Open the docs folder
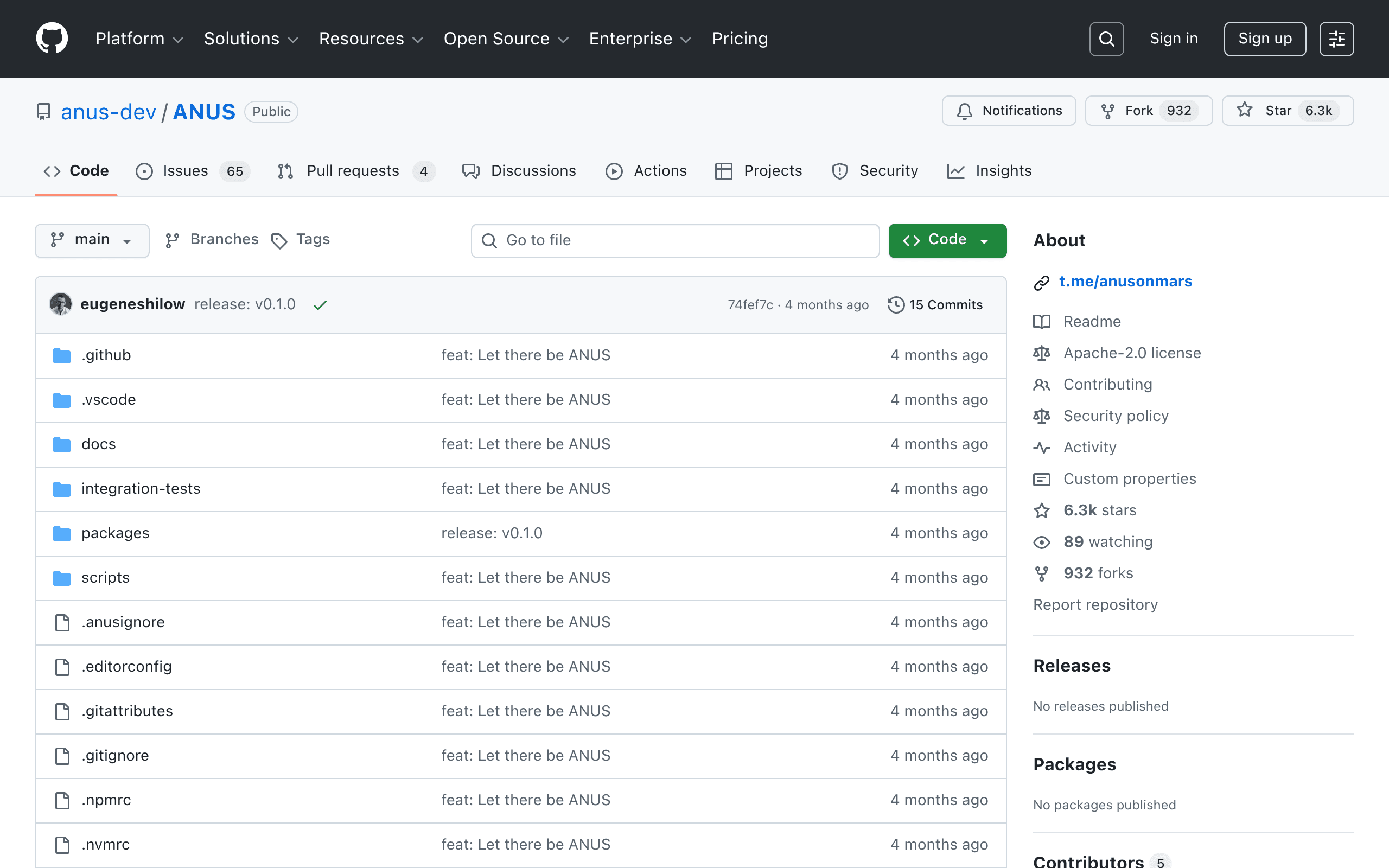Screen dimensions: 1389x868 (99, 444)
